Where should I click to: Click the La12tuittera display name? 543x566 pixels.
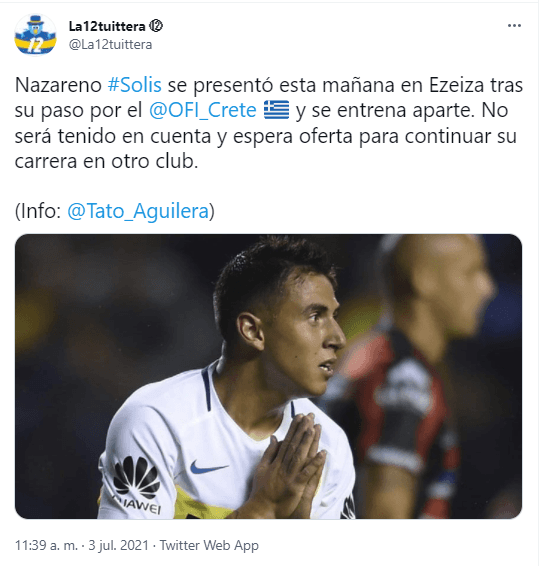[x=107, y=26]
